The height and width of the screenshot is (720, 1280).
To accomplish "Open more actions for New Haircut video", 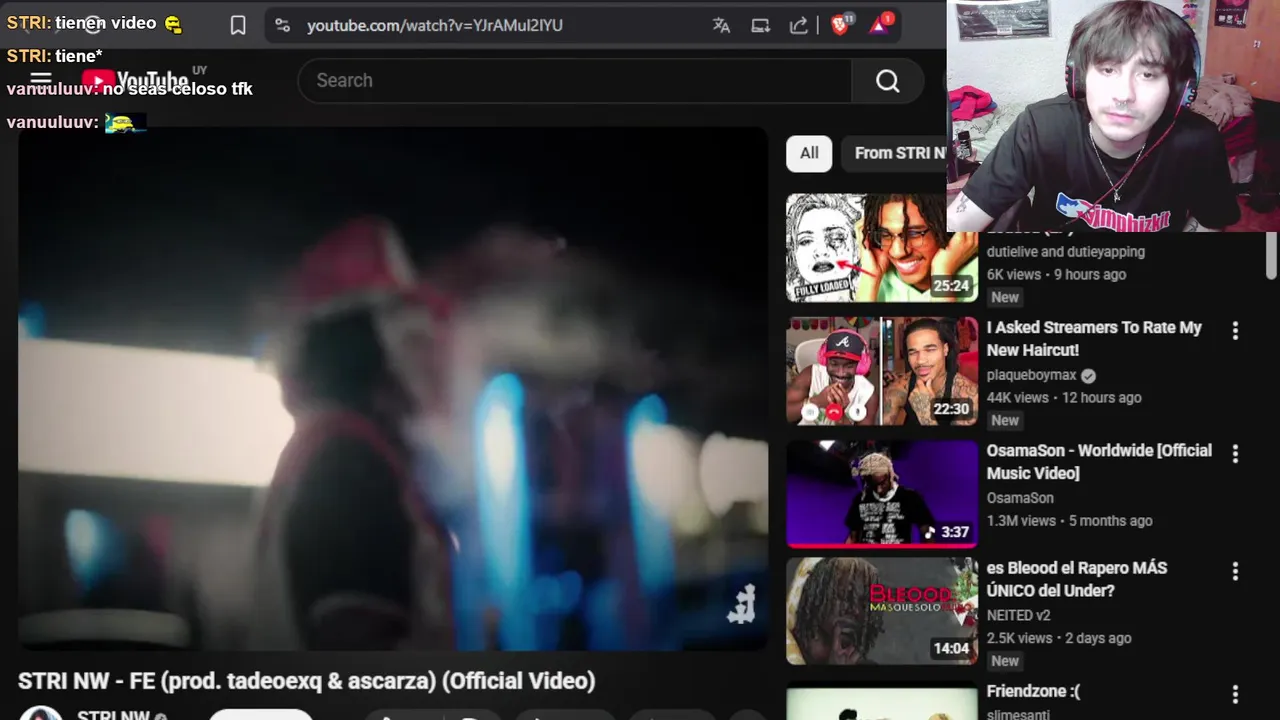I will [1235, 331].
